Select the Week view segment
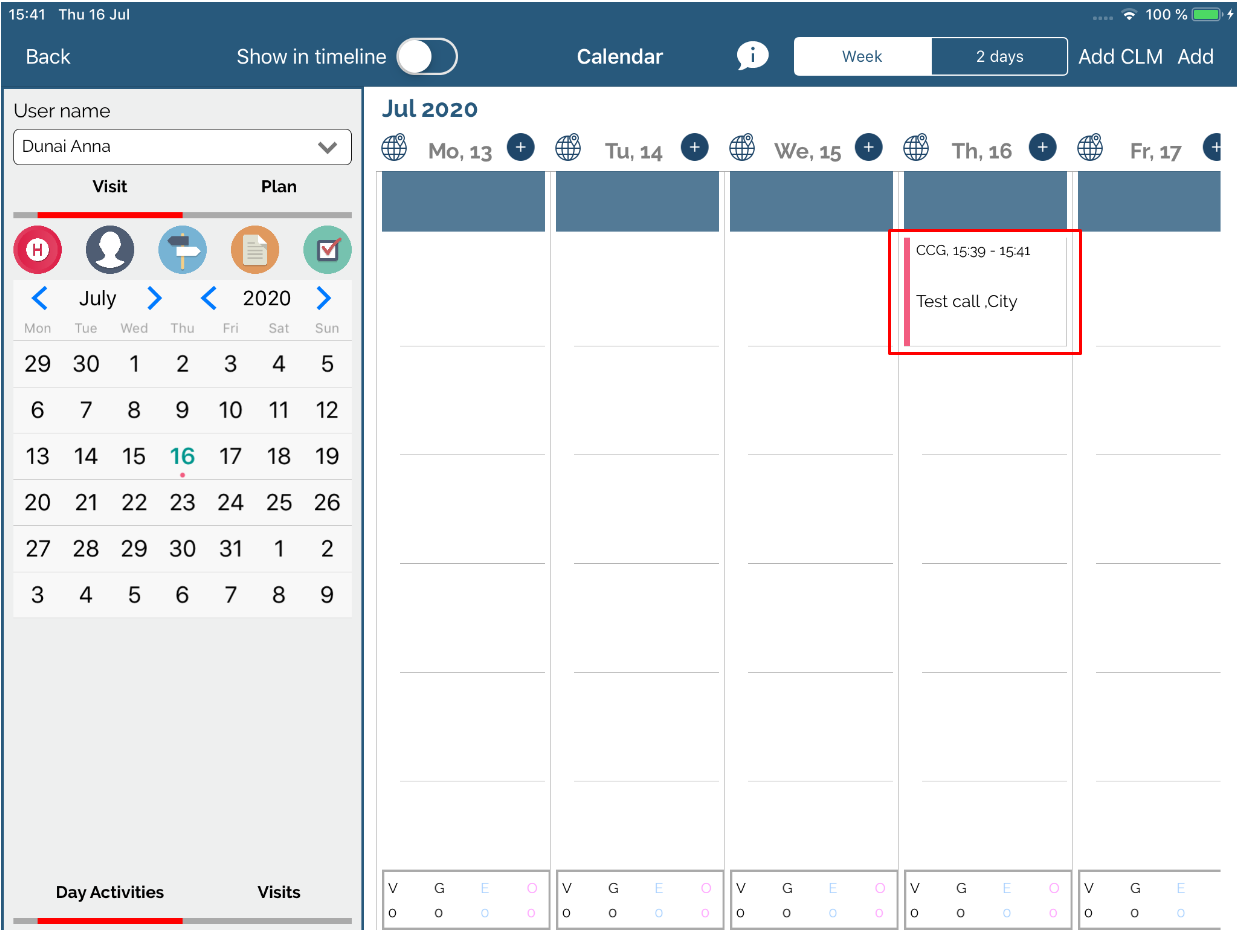The image size is (1237, 930). click(x=862, y=57)
